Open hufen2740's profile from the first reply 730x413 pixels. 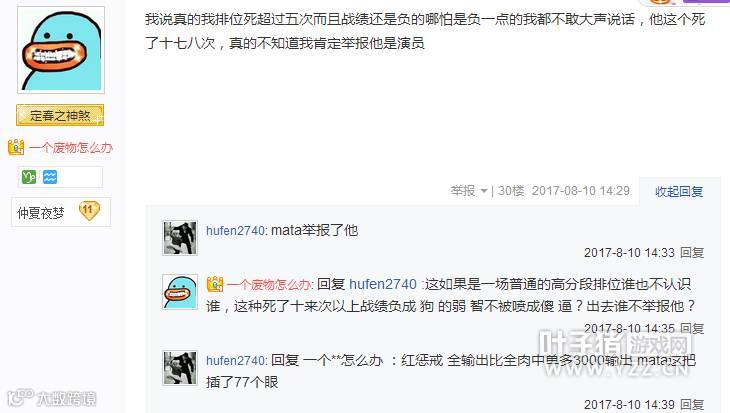point(235,230)
